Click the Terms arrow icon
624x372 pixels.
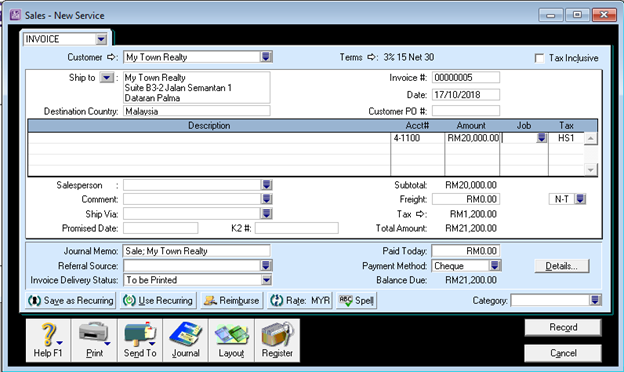[x=371, y=57]
